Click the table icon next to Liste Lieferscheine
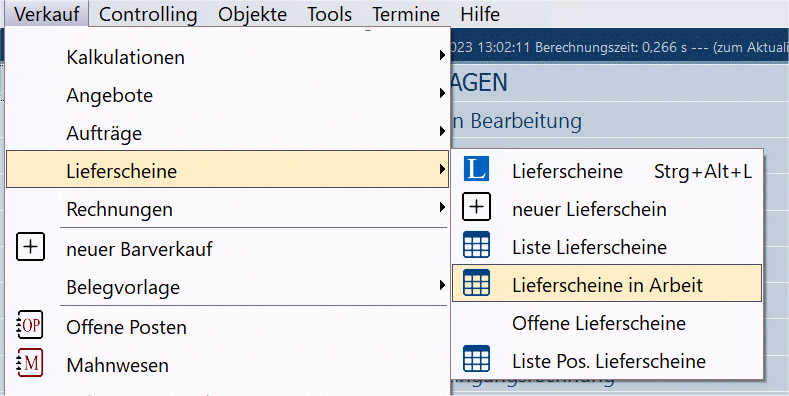 [x=476, y=245]
